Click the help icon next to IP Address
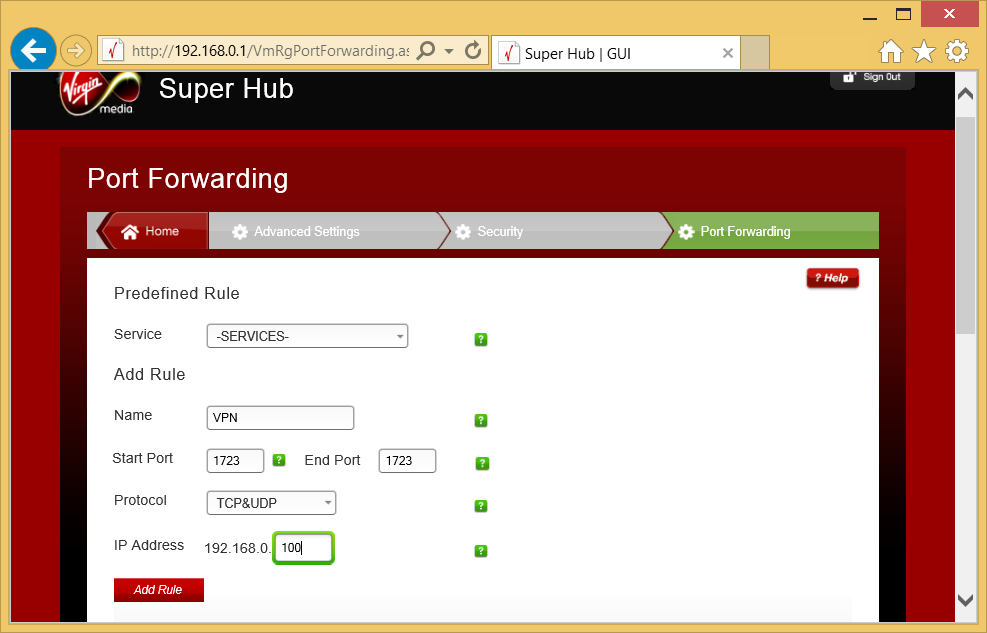The image size is (987, 633). point(481,551)
